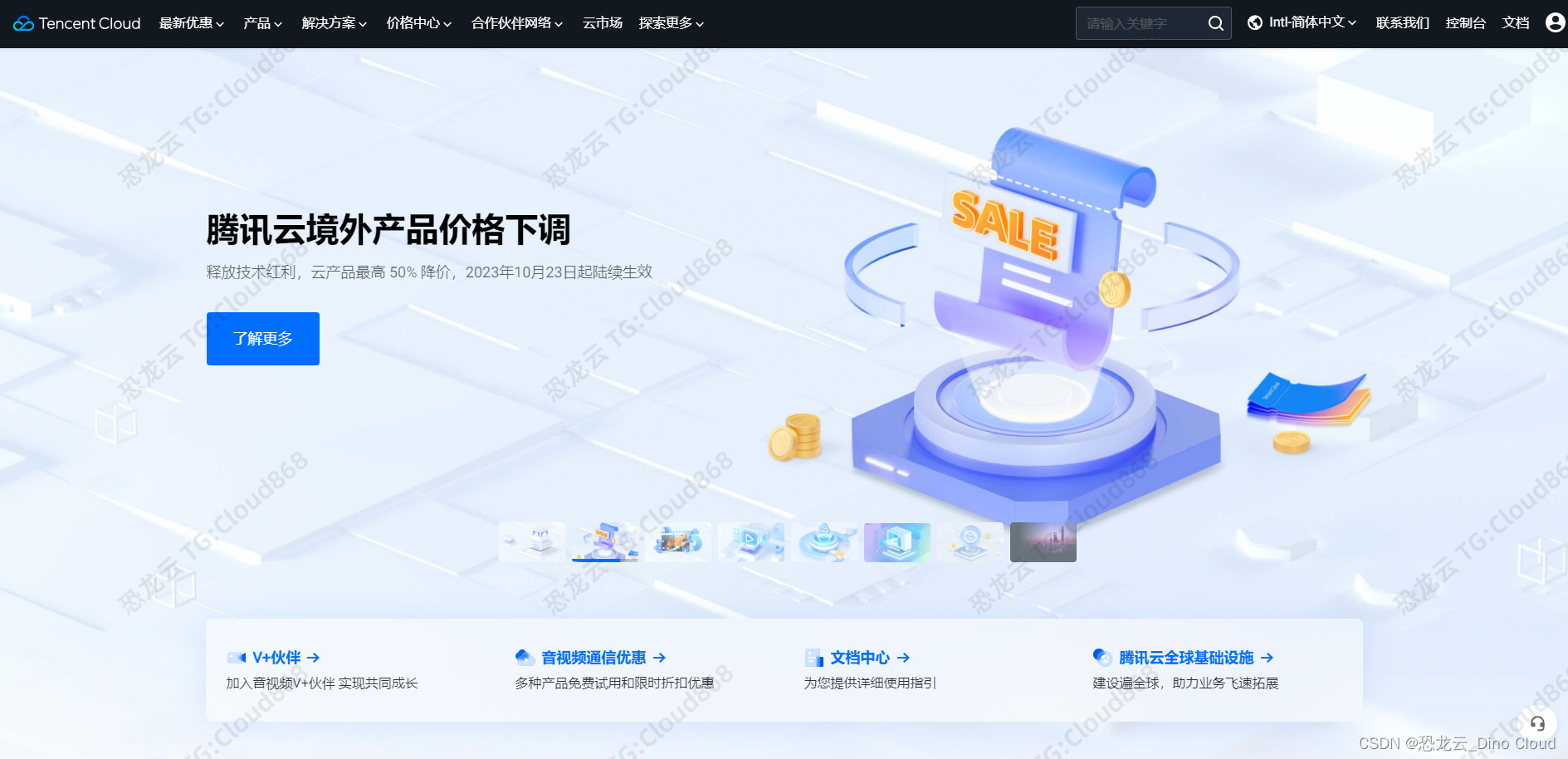
Task: Click the arrow next to 腾讯云全球基础设施
Action: tap(1267, 658)
